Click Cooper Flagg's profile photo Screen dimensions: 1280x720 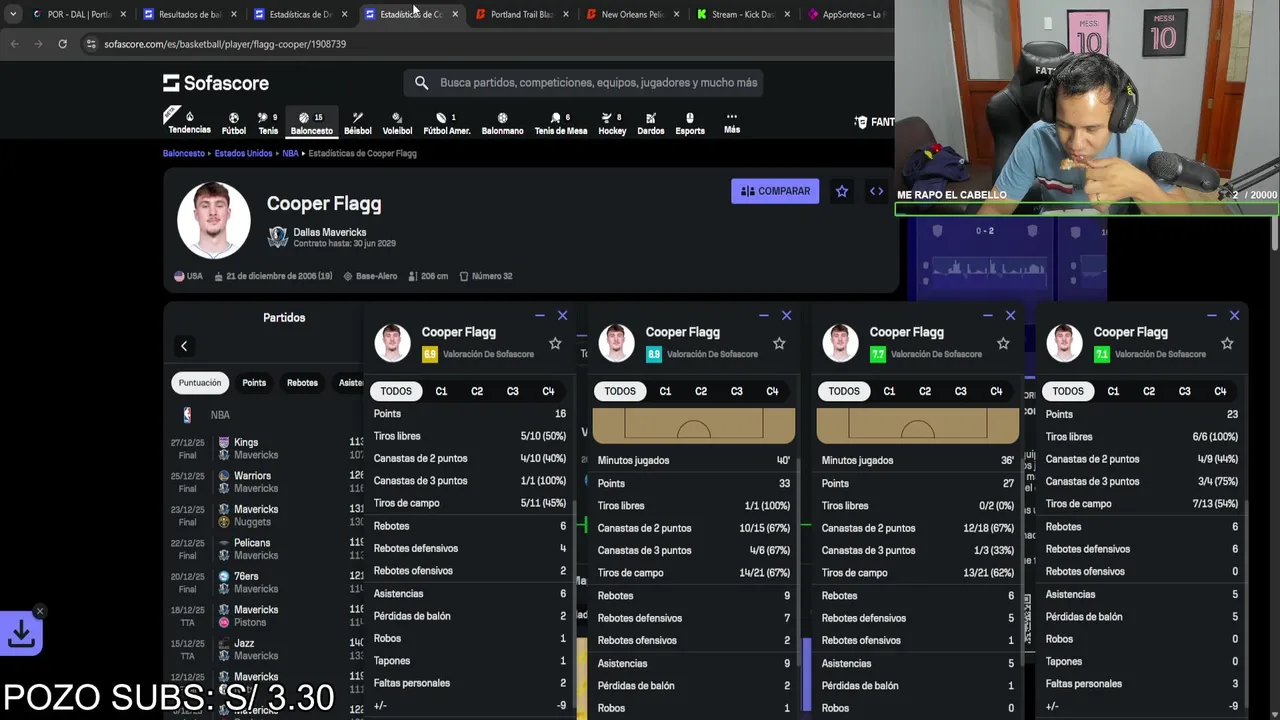click(x=213, y=220)
